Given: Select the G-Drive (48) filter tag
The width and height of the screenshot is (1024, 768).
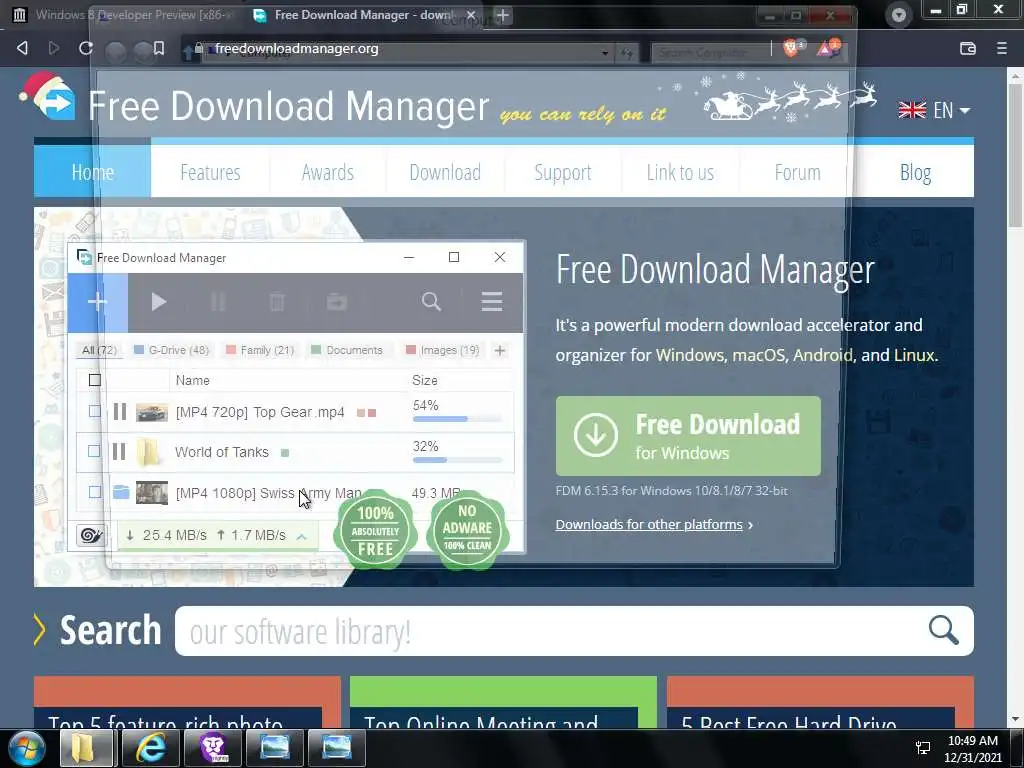Looking at the screenshot, I should [171, 350].
